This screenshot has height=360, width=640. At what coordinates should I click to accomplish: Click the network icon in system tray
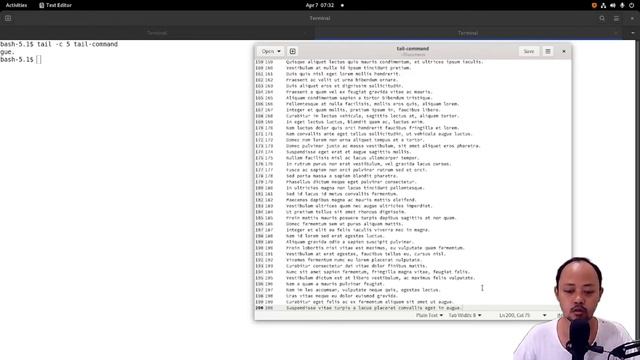coord(603,5)
